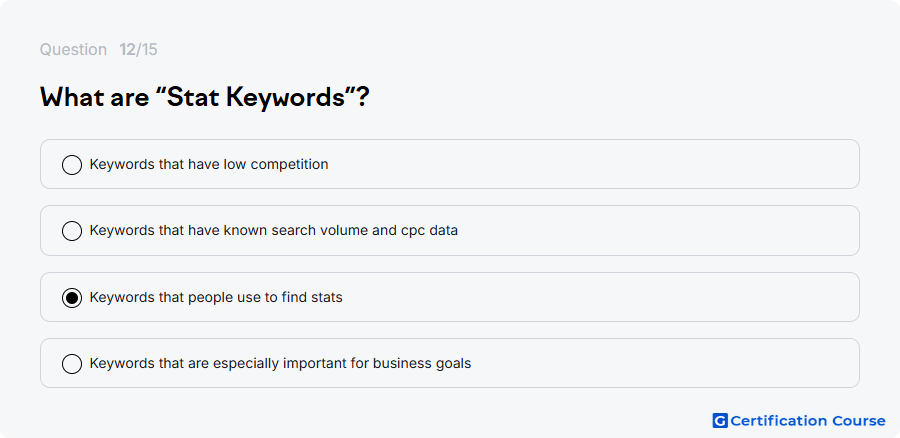Click the G logo icon beside Certification Course
This screenshot has width=900, height=438.
720,421
